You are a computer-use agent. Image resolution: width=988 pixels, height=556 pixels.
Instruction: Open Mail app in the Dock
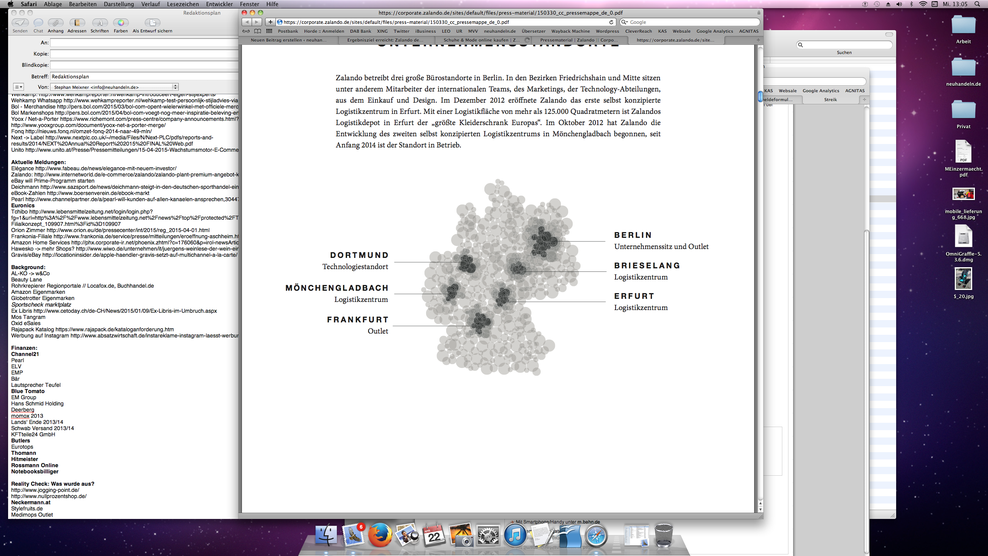coord(353,535)
